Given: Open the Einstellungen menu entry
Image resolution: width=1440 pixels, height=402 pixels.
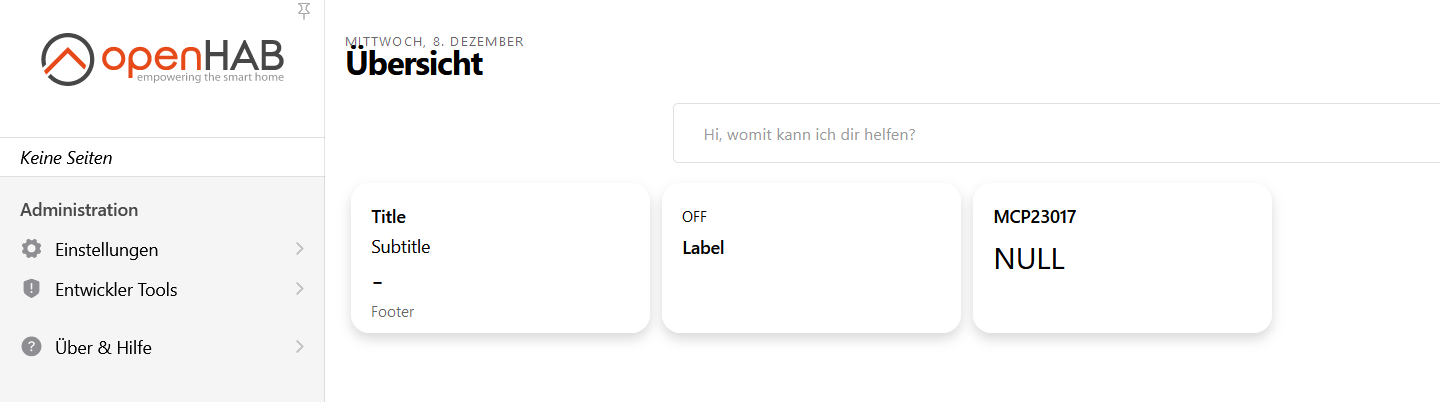Looking at the screenshot, I should tap(106, 249).
